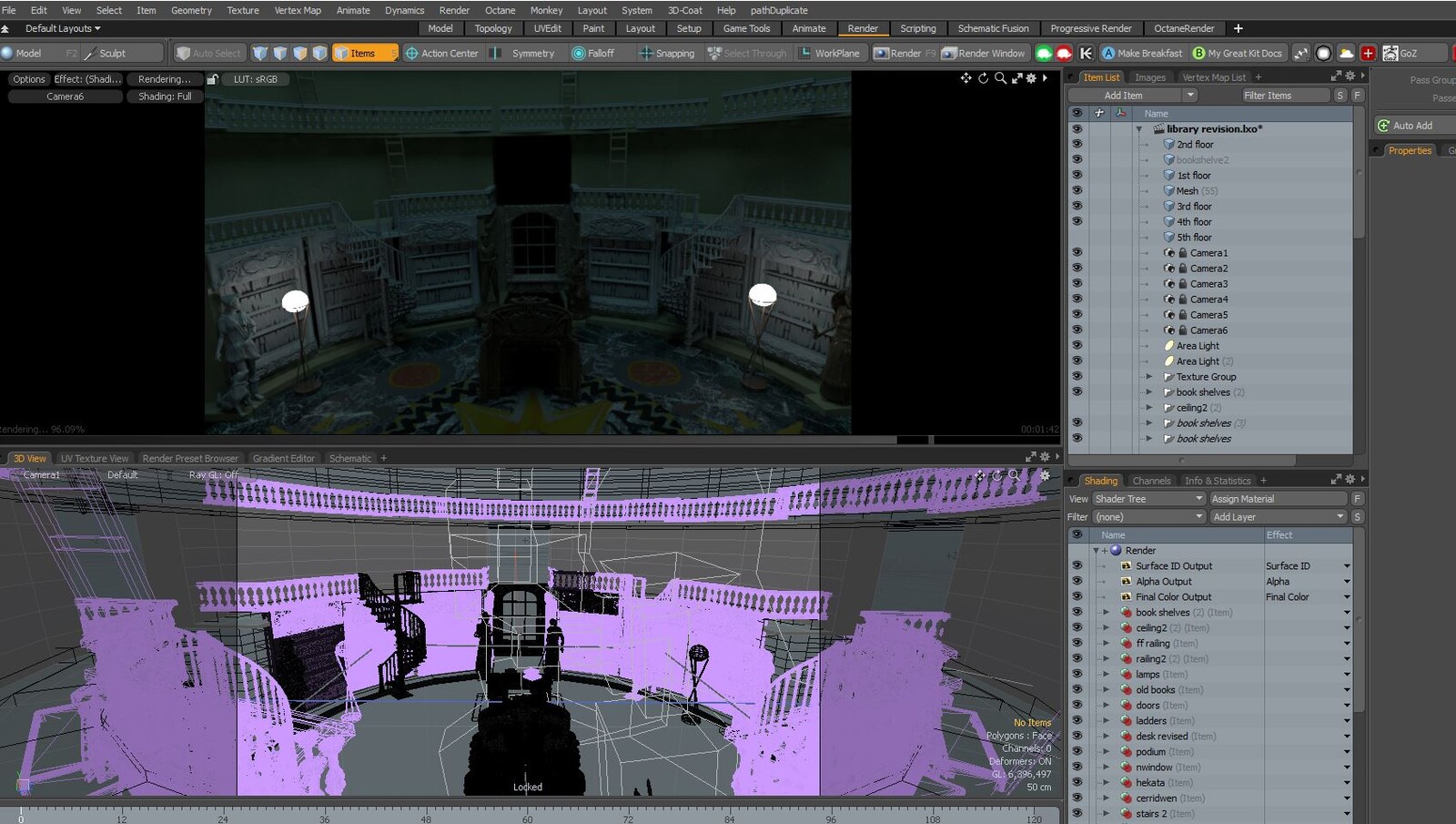
Task: Toggle visibility of first Area Light
Action: tap(1077, 345)
